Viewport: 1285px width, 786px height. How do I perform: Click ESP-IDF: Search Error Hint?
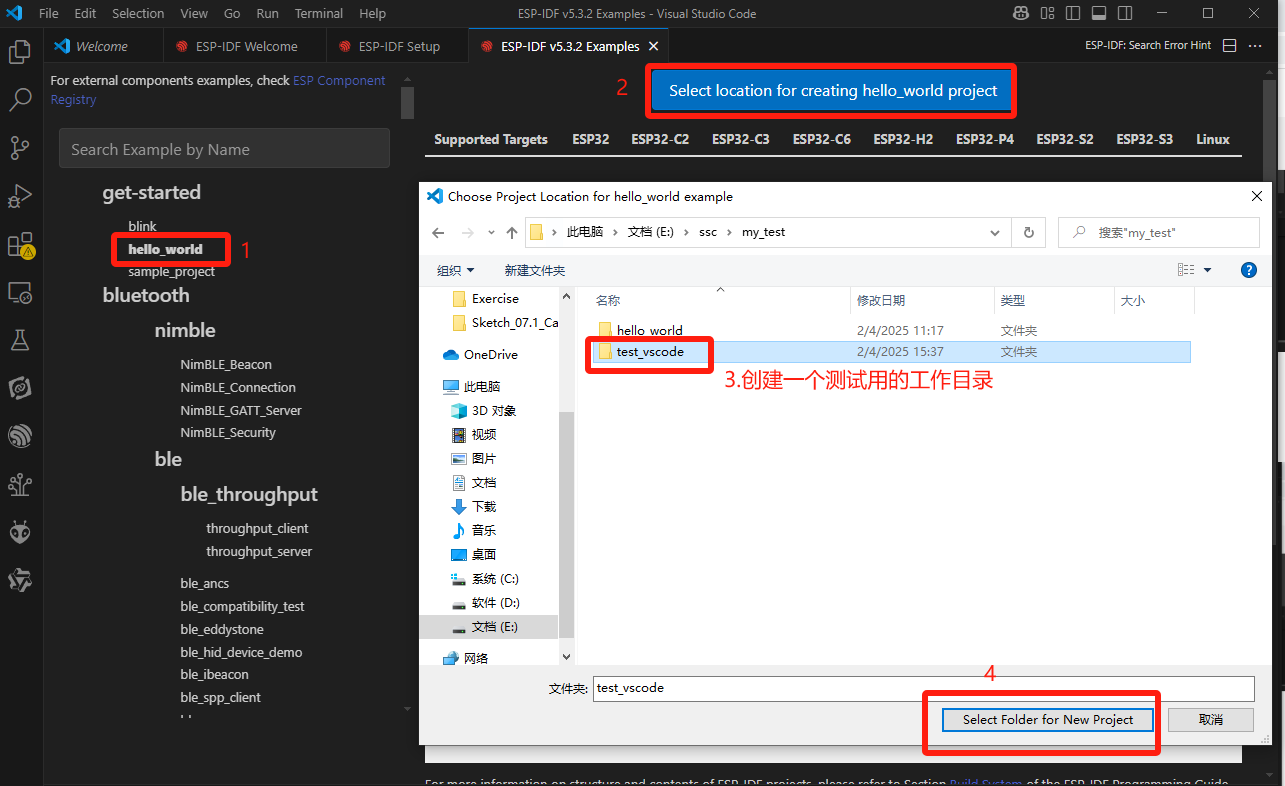coord(1148,46)
